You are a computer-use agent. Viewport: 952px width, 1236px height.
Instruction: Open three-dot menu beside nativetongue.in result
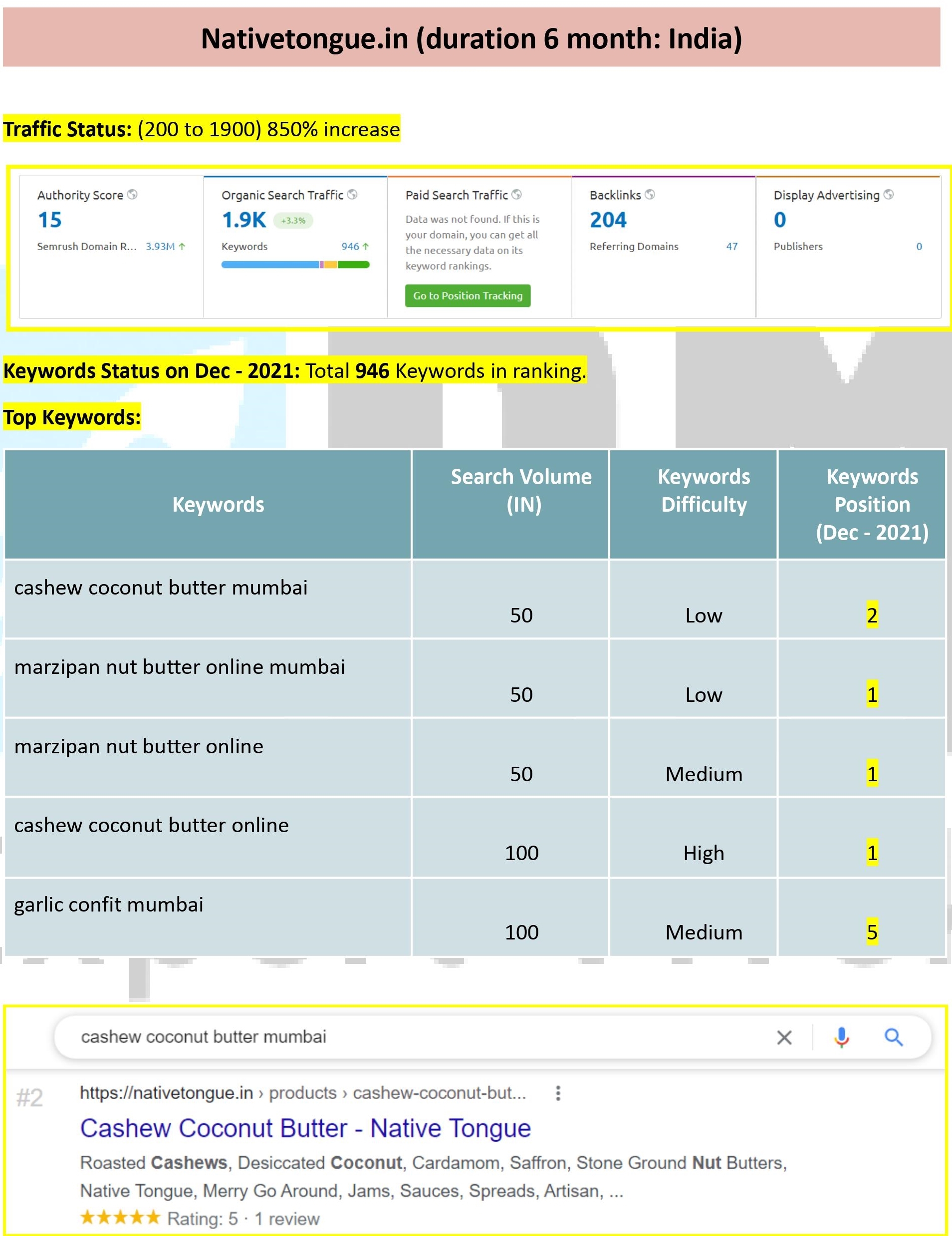point(558,1093)
